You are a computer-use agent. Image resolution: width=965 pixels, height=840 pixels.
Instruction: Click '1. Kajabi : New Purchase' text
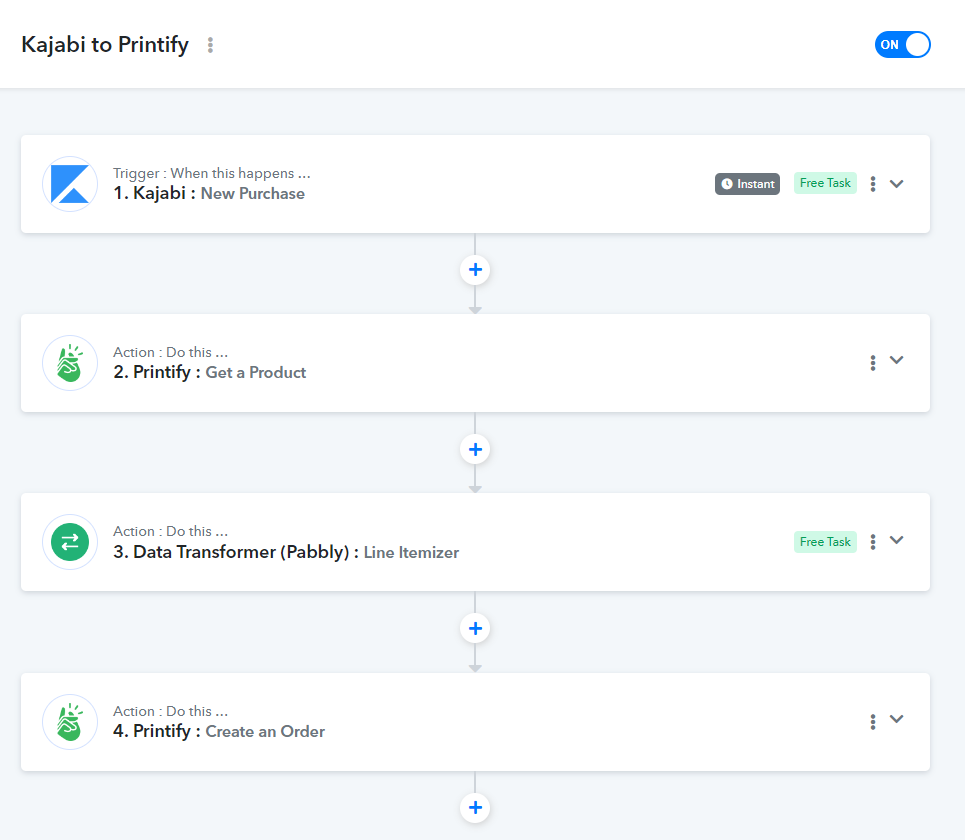pyautogui.click(x=209, y=193)
